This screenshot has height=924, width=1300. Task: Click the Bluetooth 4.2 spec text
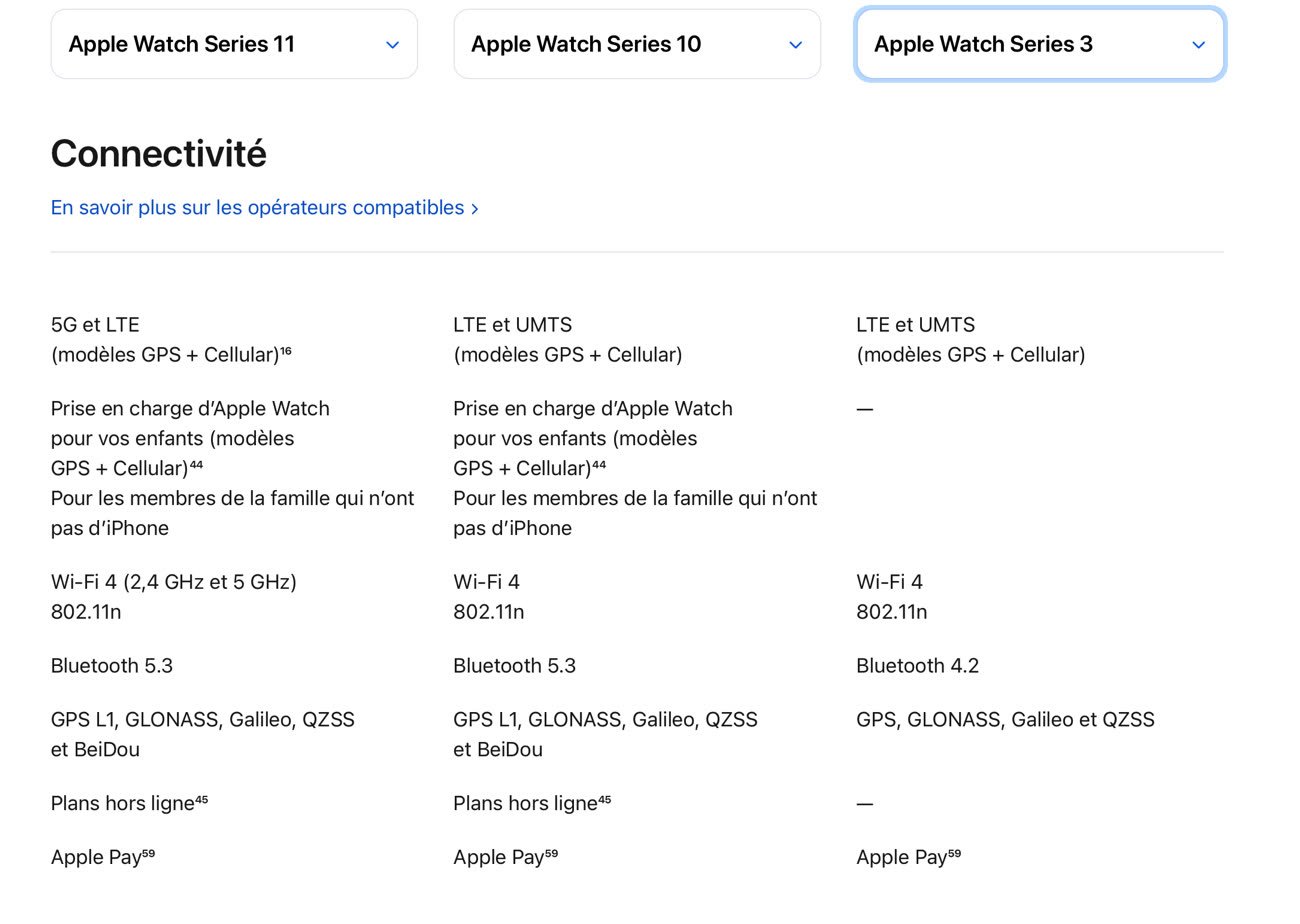point(918,666)
